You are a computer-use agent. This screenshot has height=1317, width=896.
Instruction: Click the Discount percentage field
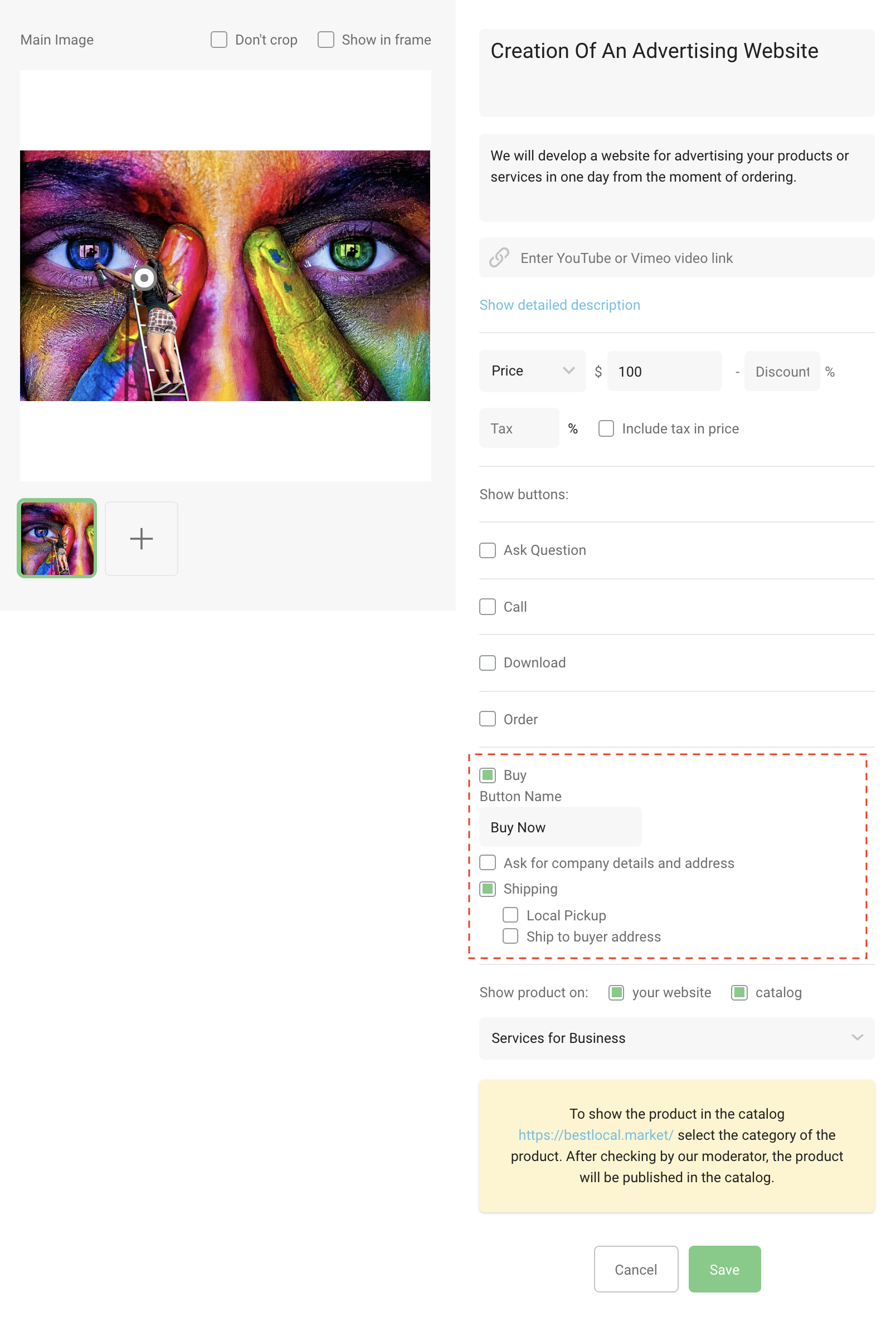(x=782, y=371)
